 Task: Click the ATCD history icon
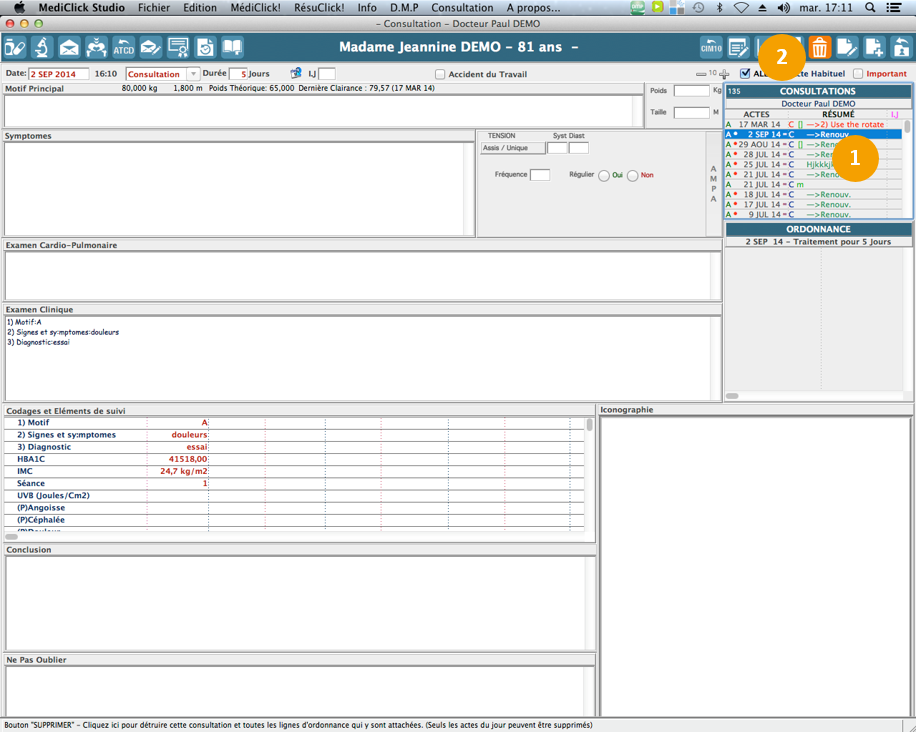click(x=123, y=48)
